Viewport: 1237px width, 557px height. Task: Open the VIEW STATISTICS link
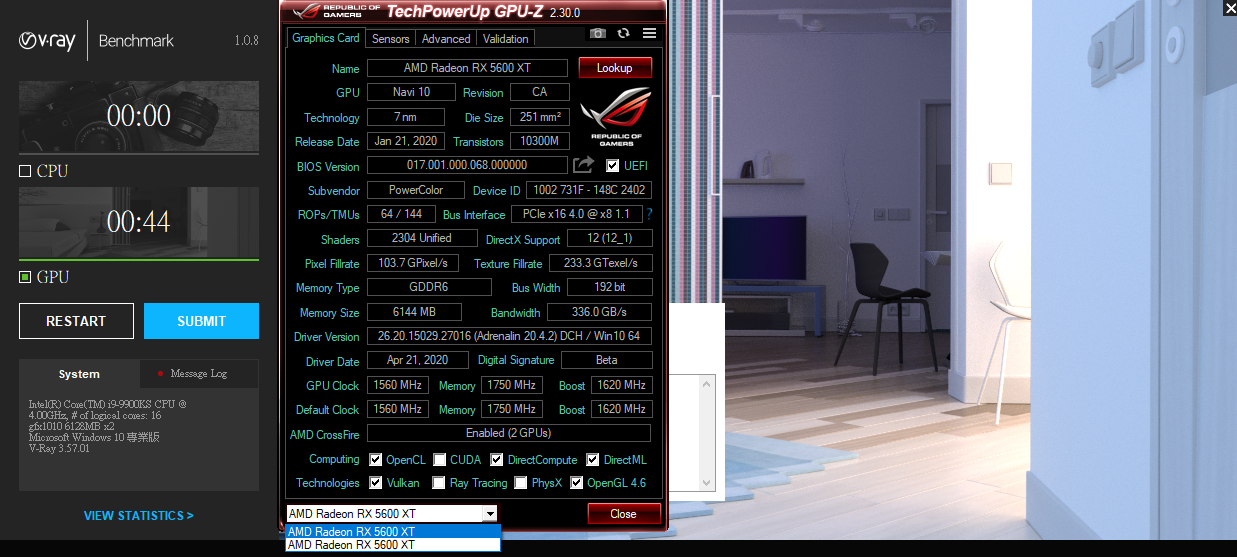coord(138,516)
